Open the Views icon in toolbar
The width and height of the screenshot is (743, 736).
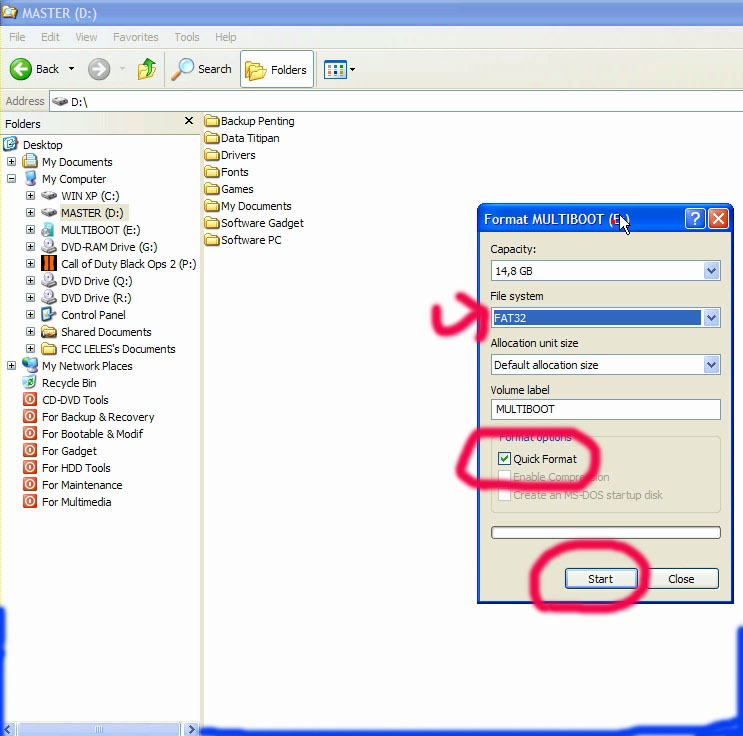coord(335,70)
